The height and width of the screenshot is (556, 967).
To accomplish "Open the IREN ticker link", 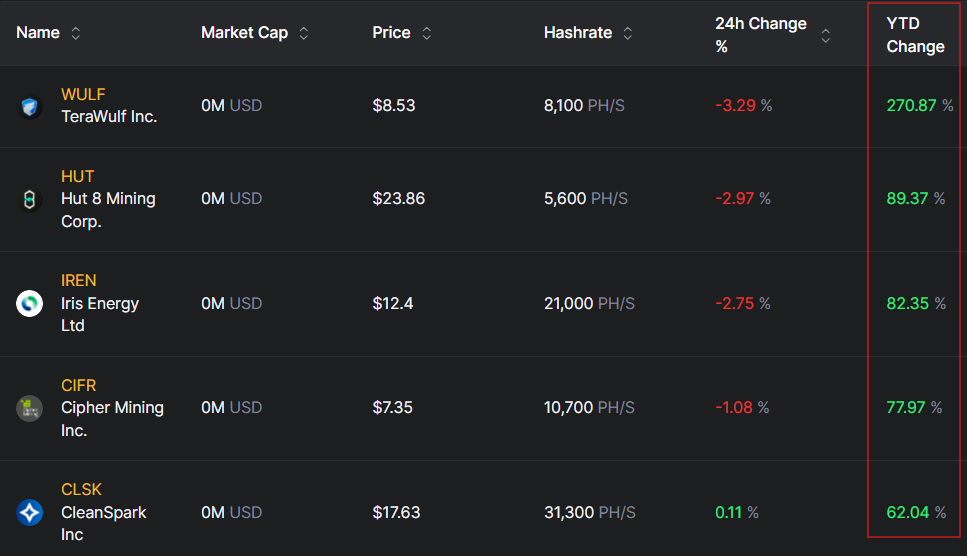I will tap(79, 280).
